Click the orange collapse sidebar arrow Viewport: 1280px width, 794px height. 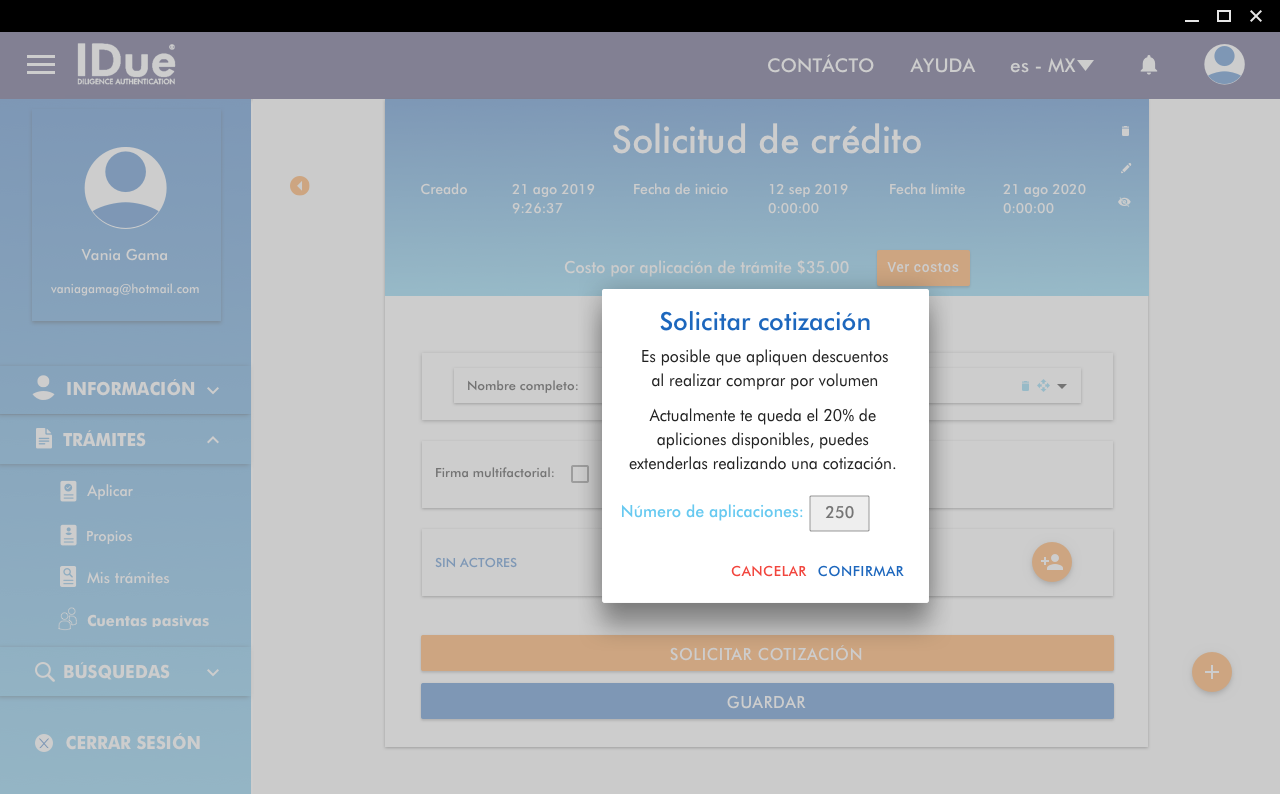tap(300, 186)
